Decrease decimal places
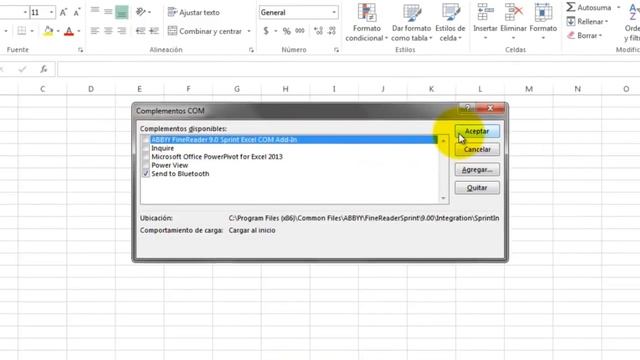The width and height of the screenshot is (640, 360). tap(332, 31)
